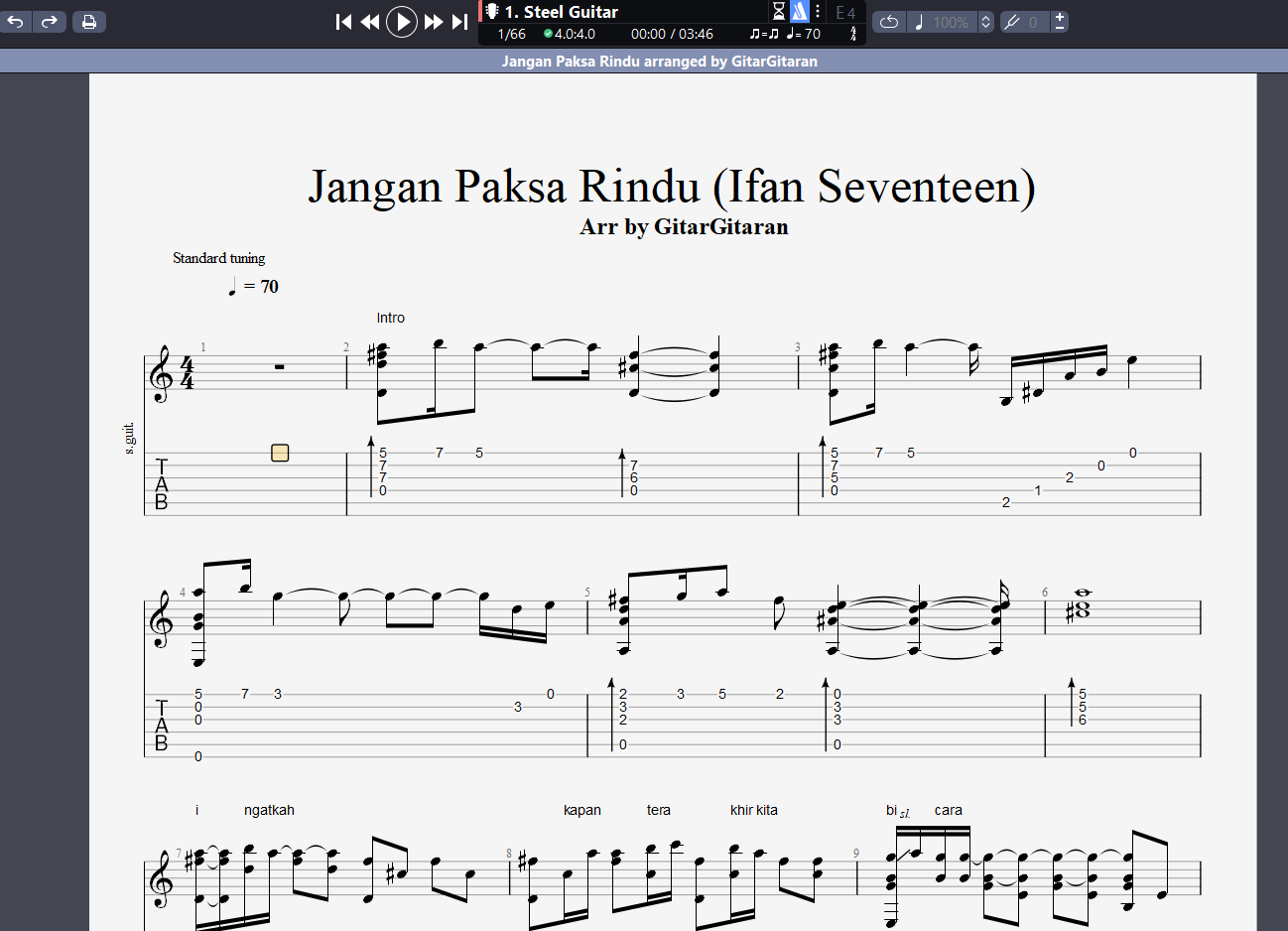Fast forward to the next bar
The image size is (1288, 931).
[x=434, y=22]
